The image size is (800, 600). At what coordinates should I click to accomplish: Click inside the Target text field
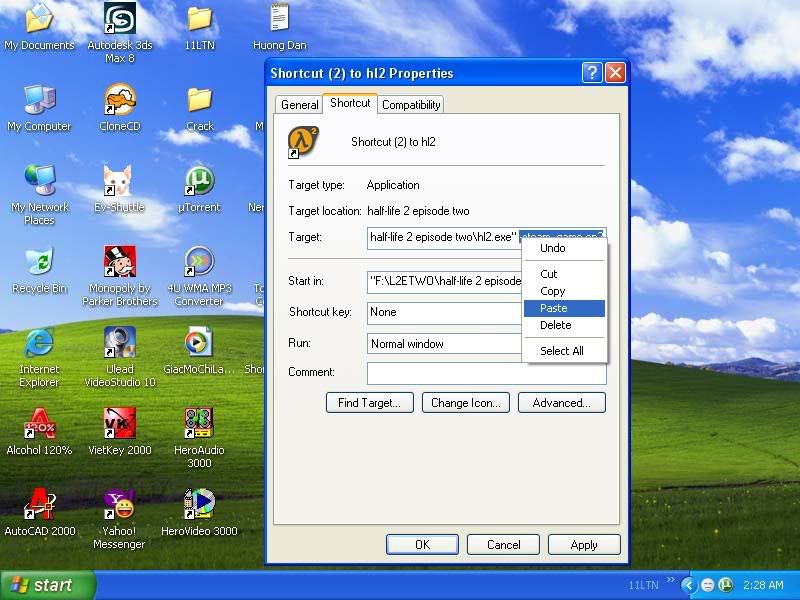pyautogui.click(x=443, y=237)
